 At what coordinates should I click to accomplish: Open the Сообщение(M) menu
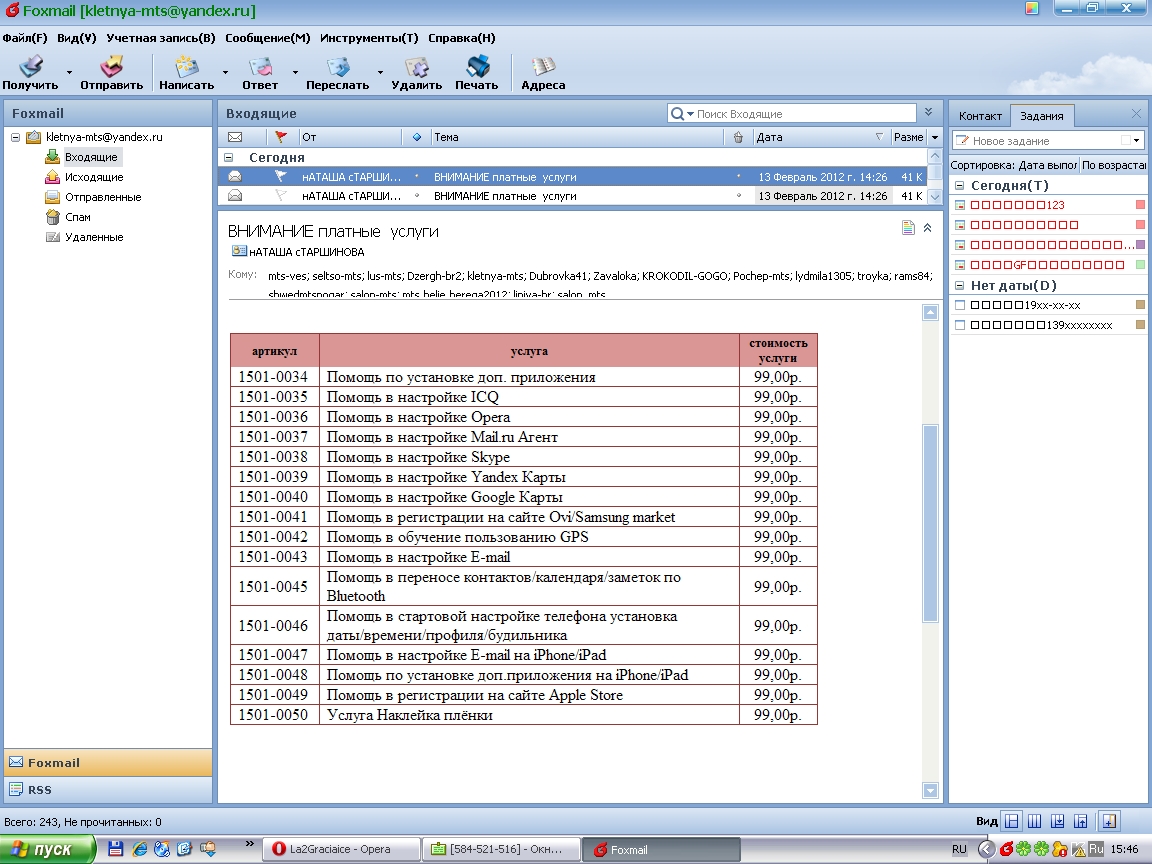click(x=267, y=38)
